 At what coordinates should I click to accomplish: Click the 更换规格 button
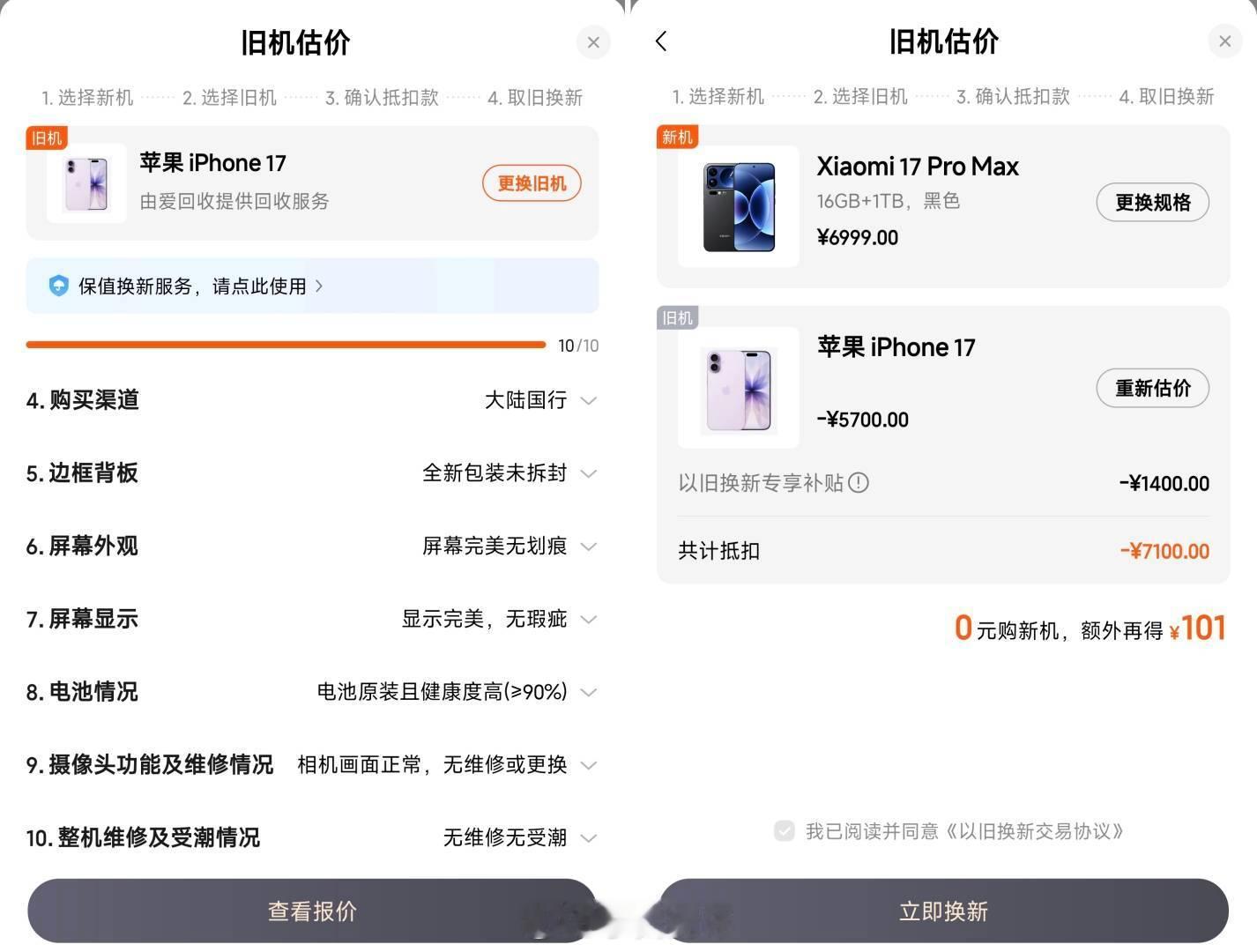(x=1152, y=203)
